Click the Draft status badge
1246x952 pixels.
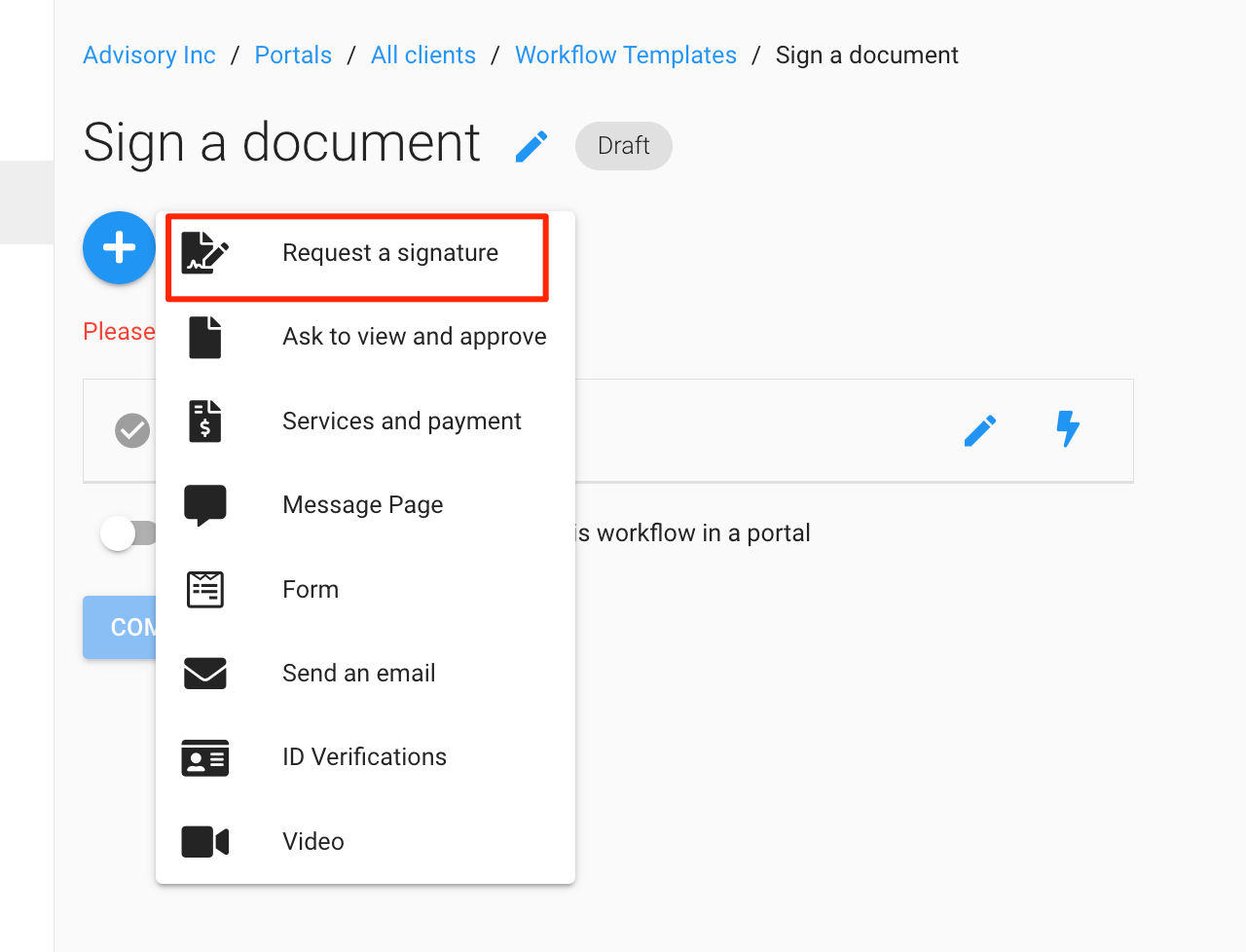click(x=623, y=146)
